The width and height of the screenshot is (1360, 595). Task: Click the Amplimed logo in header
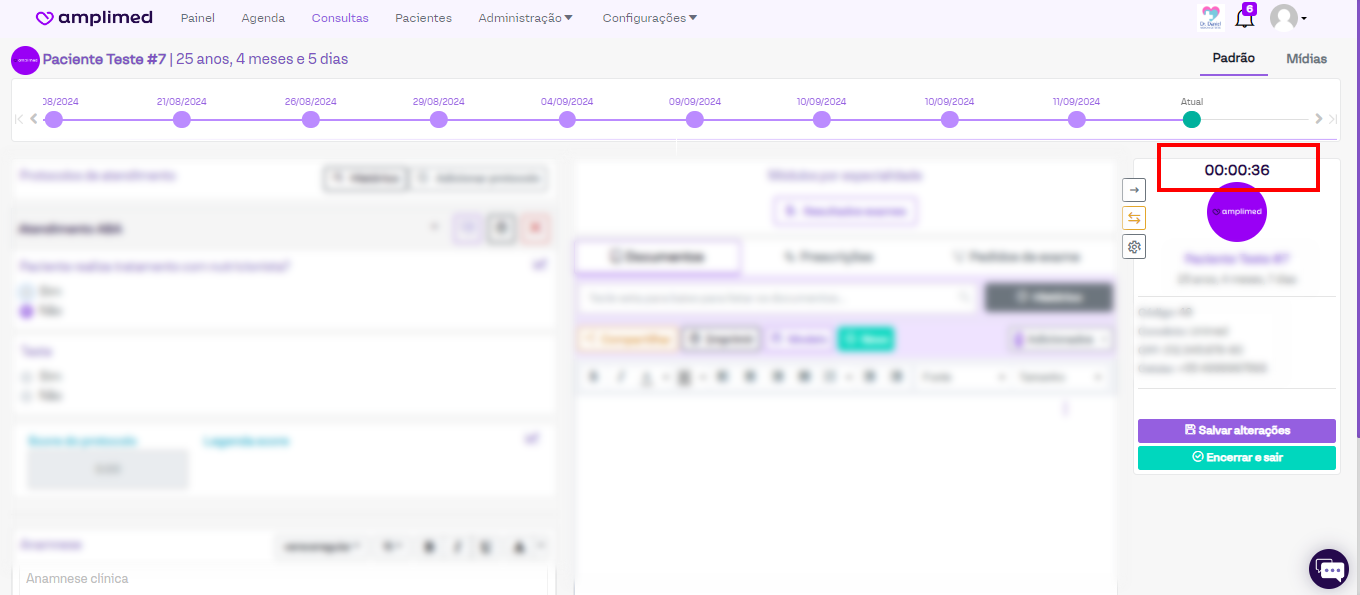point(94,18)
